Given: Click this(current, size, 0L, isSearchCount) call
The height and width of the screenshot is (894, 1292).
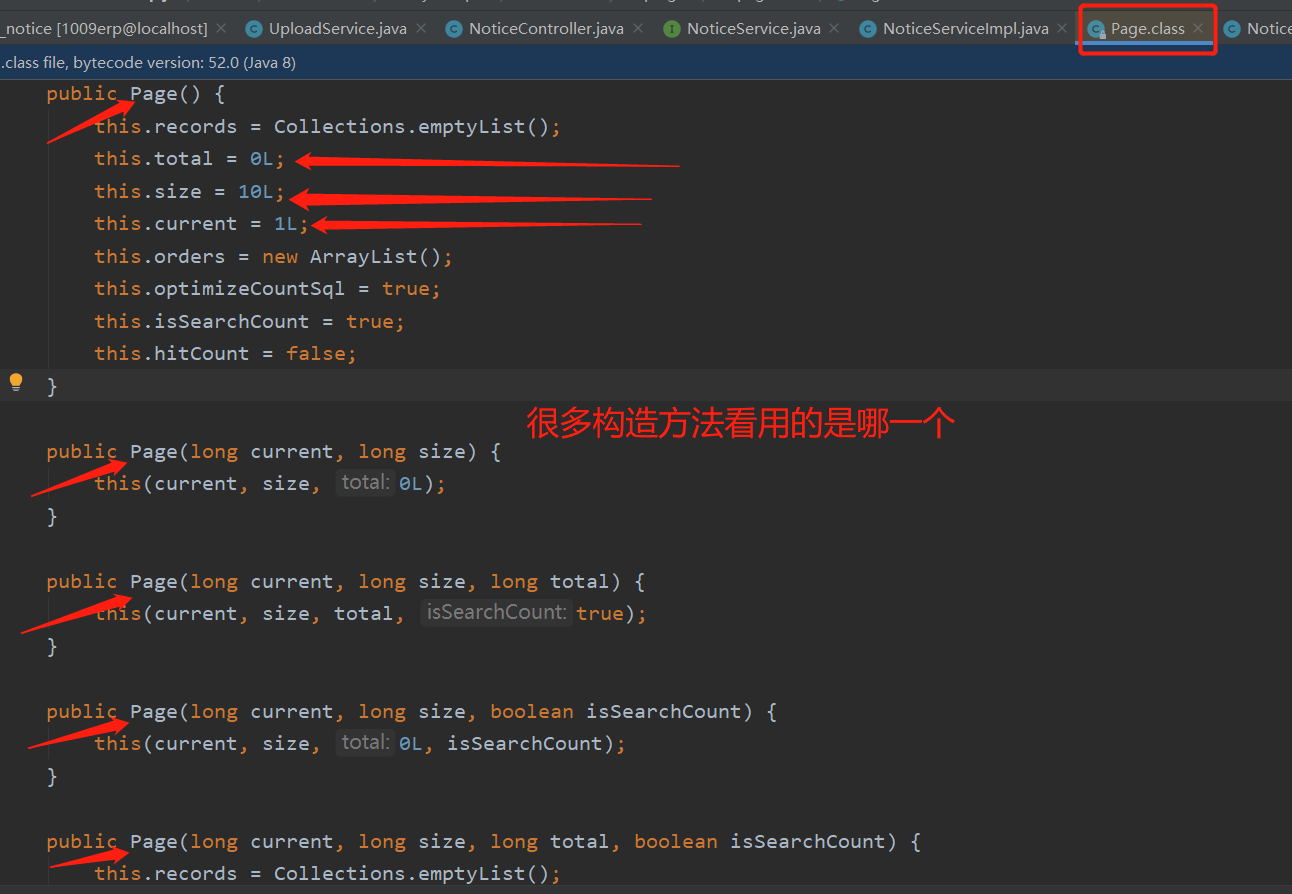Looking at the screenshot, I should [x=360, y=744].
